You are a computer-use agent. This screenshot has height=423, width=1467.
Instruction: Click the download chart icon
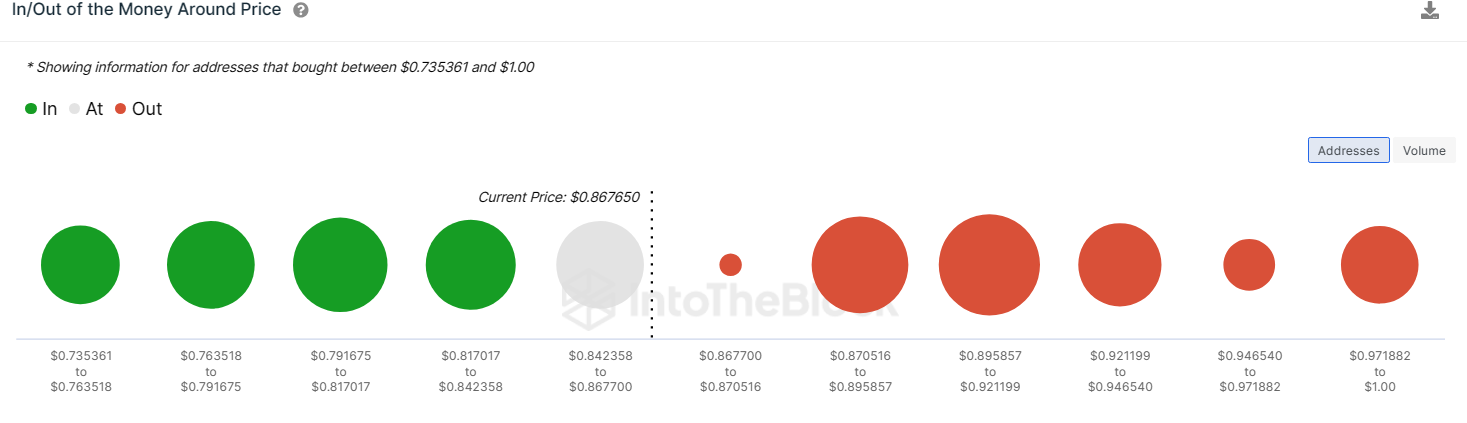(1429, 11)
